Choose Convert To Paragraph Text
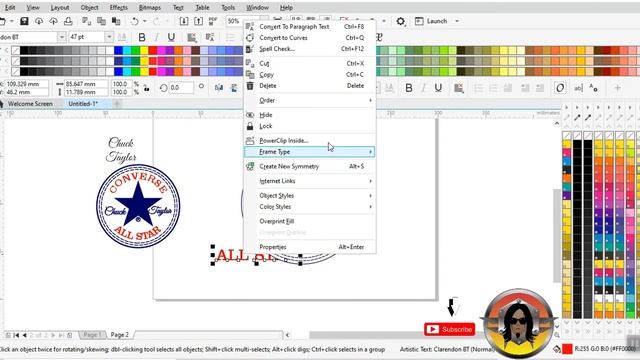Image resolution: width=640 pixels, height=360 pixels. 310,27
